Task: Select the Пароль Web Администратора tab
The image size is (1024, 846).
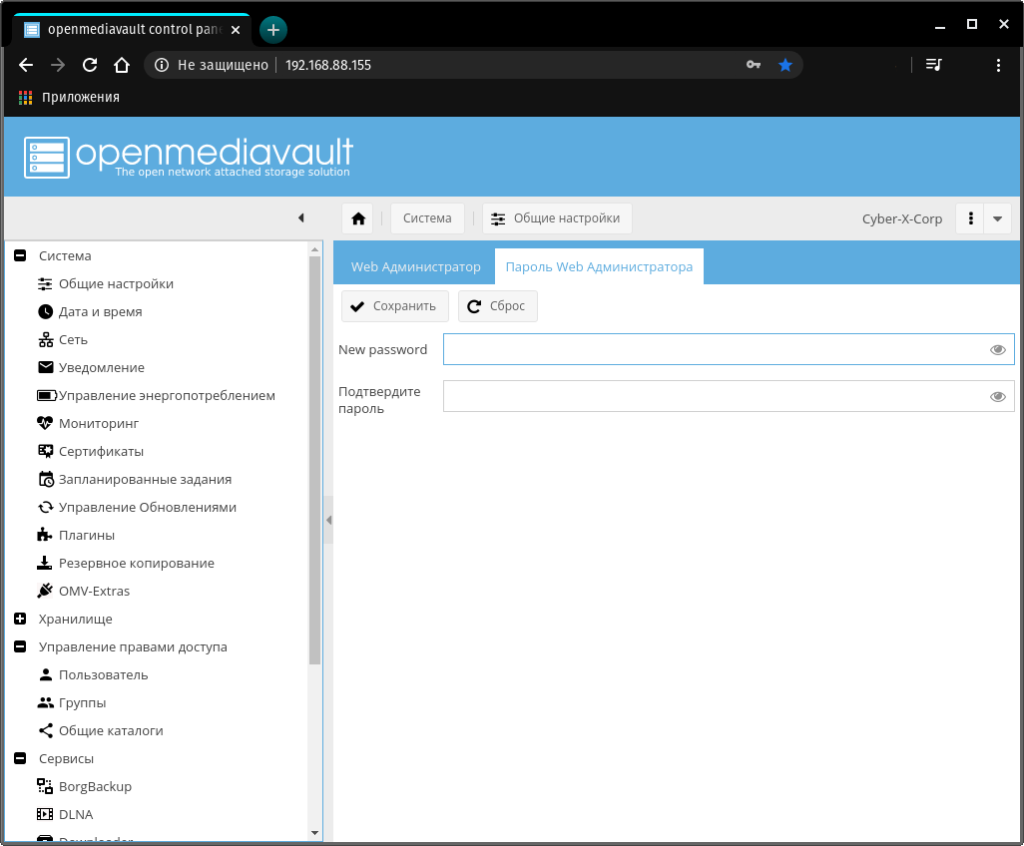Action: click(x=598, y=267)
